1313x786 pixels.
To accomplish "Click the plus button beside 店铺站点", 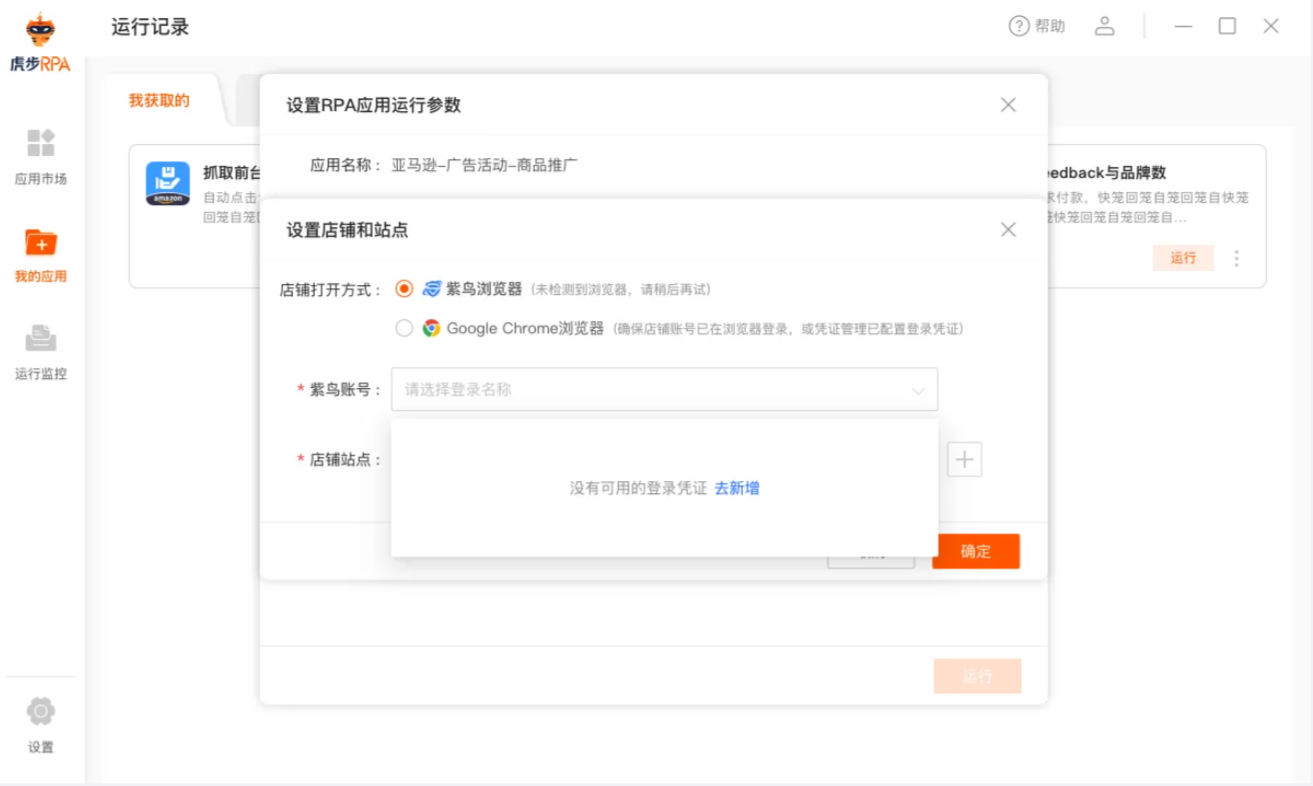I will pyautogui.click(x=965, y=459).
